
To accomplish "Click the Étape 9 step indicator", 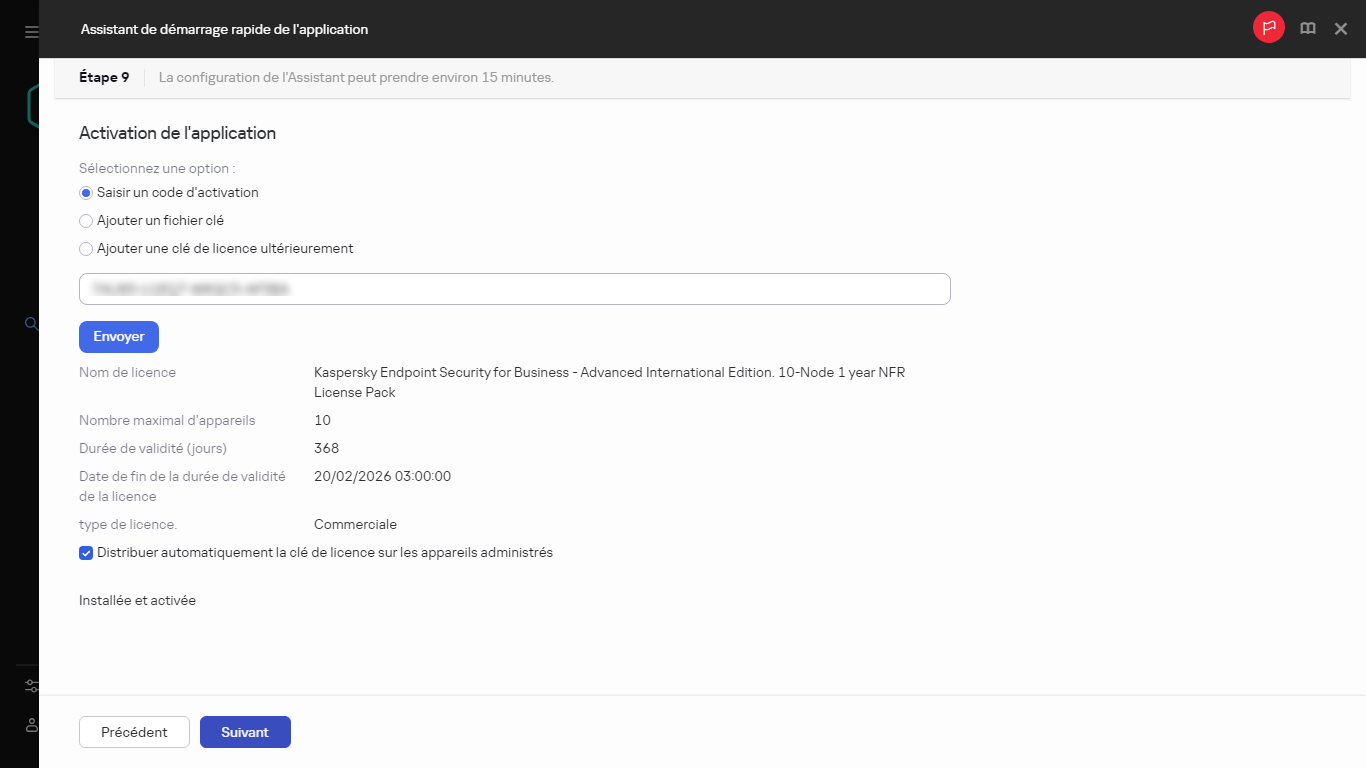I will pyautogui.click(x=103, y=76).
